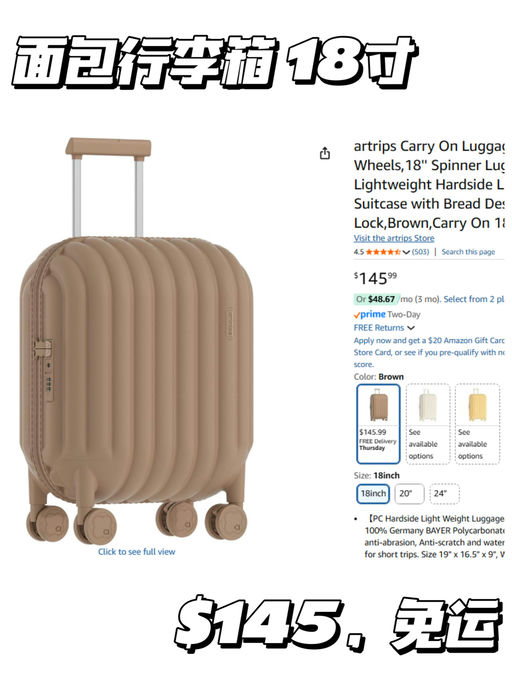
Task: Click the product title text
Action: pyautogui.click(x=429, y=184)
